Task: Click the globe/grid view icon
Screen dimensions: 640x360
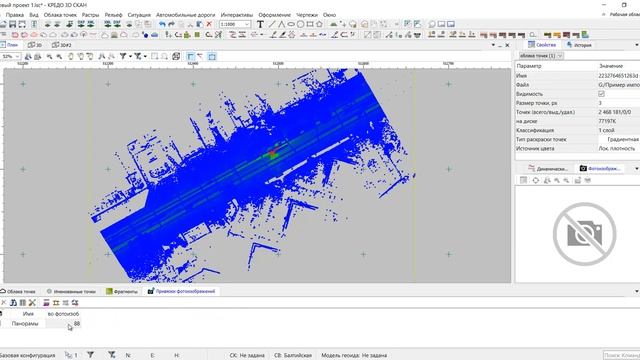Action: coord(176,56)
